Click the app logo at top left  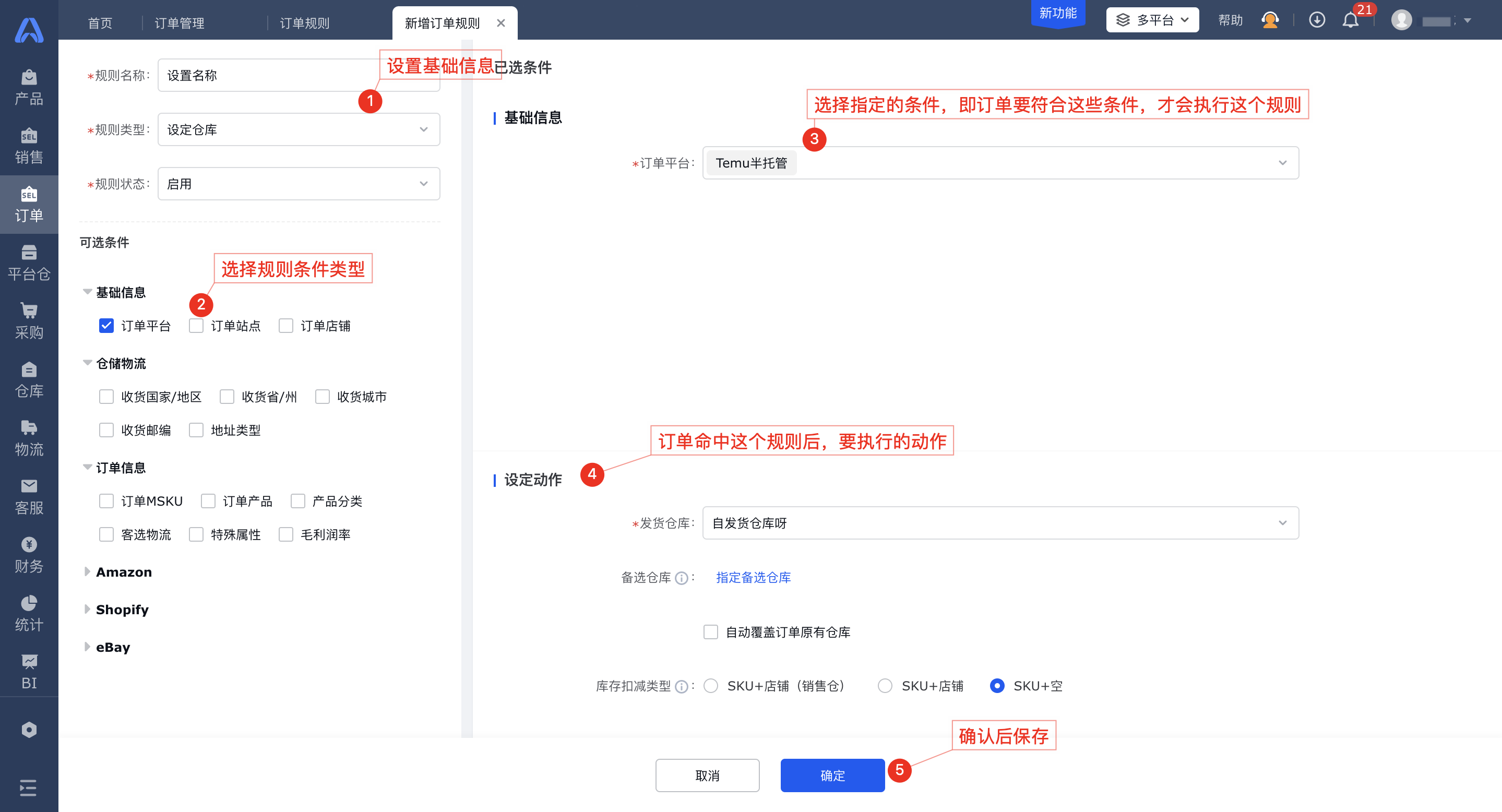29,30
